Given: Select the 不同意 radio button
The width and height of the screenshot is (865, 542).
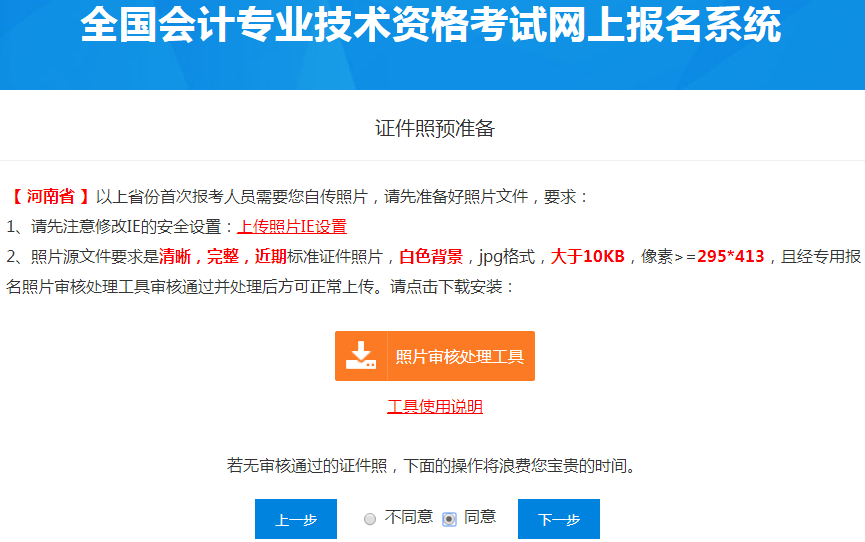Looking at the screenshot, I should pyautogui.click(x=370, y=519).
